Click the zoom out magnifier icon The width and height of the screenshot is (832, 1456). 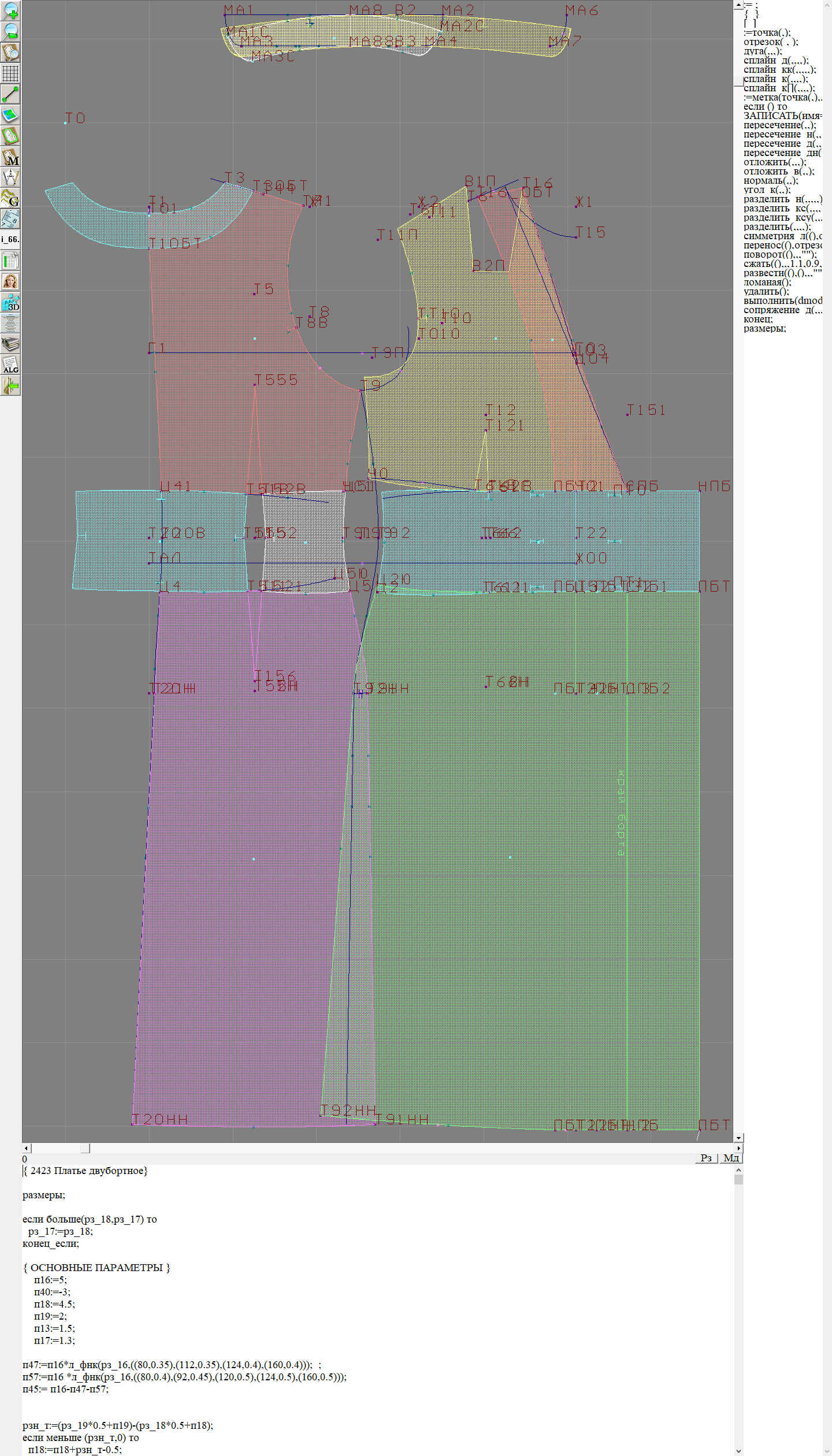(10, 31)
